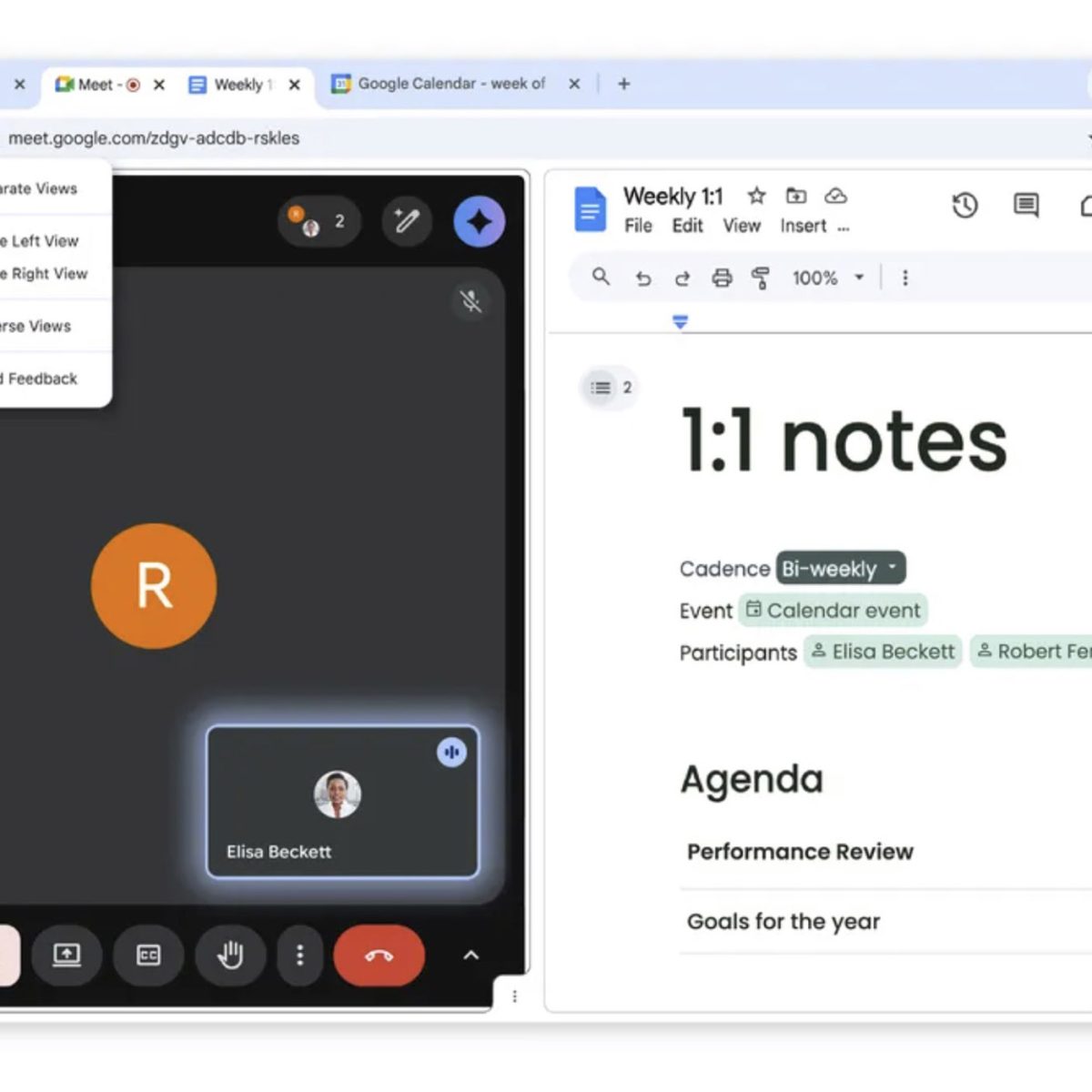This screenshot has height=1092, width=1092.
Task: Click the Gemini sparkle icon in Meet
Action: click(479, 221)
